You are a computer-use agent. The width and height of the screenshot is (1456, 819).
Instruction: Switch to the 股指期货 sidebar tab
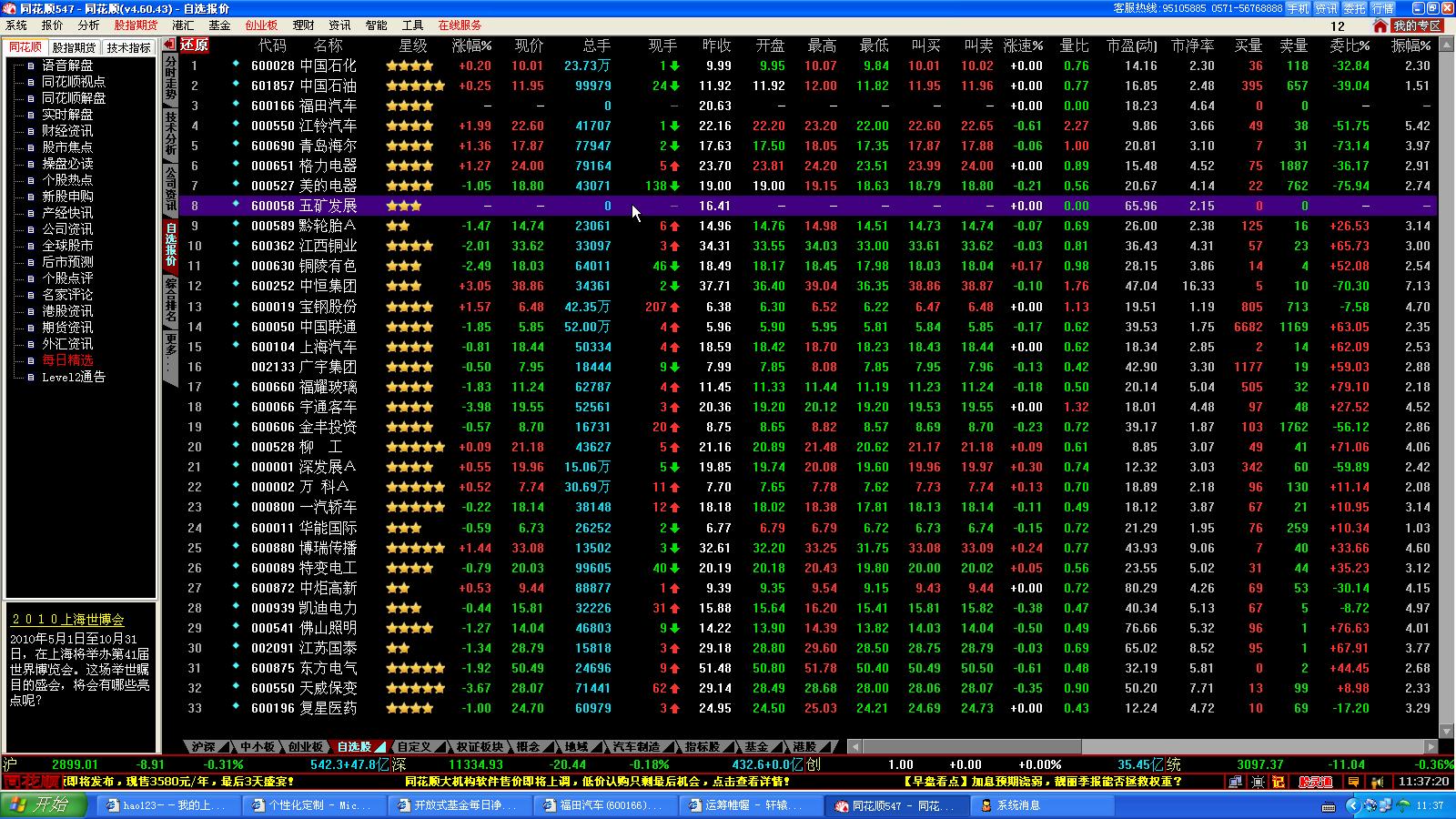tap(74, 47)
